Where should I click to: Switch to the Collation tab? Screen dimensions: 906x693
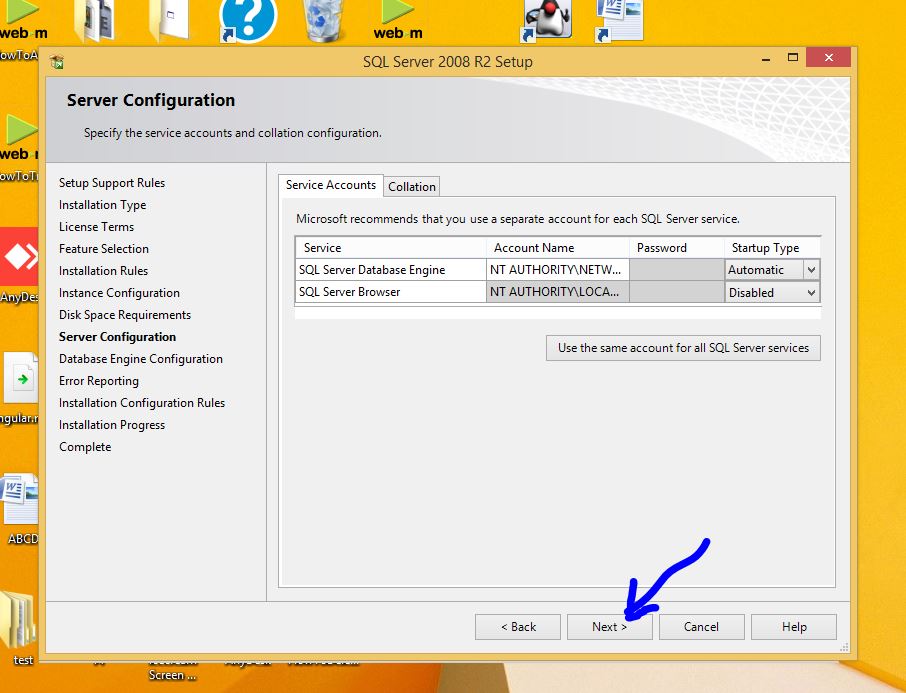pyautogui.click(x=412, y=187)
